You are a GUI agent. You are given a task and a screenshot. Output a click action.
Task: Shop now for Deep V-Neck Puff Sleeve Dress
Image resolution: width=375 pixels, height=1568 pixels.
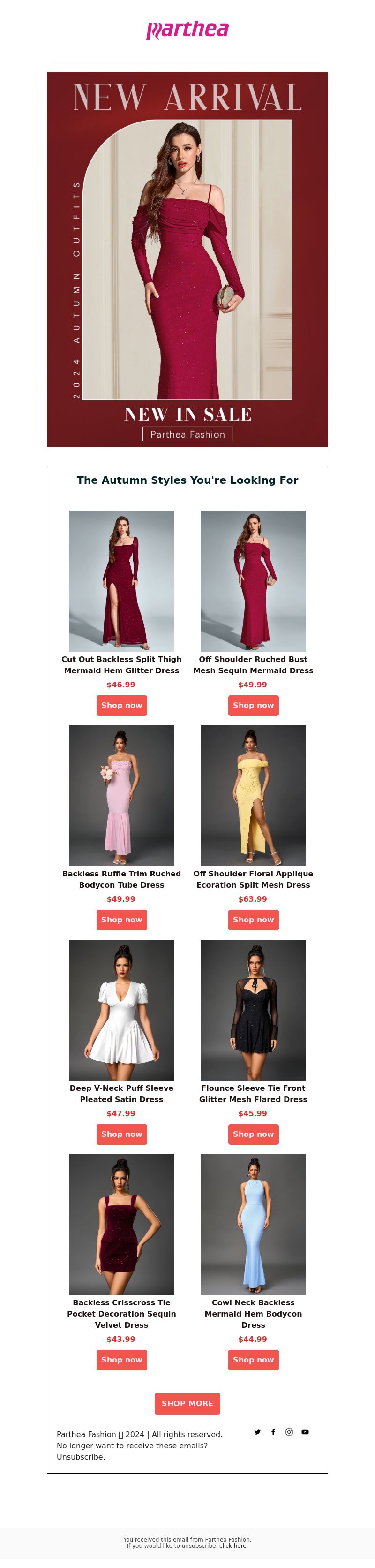click(121, 1134)
